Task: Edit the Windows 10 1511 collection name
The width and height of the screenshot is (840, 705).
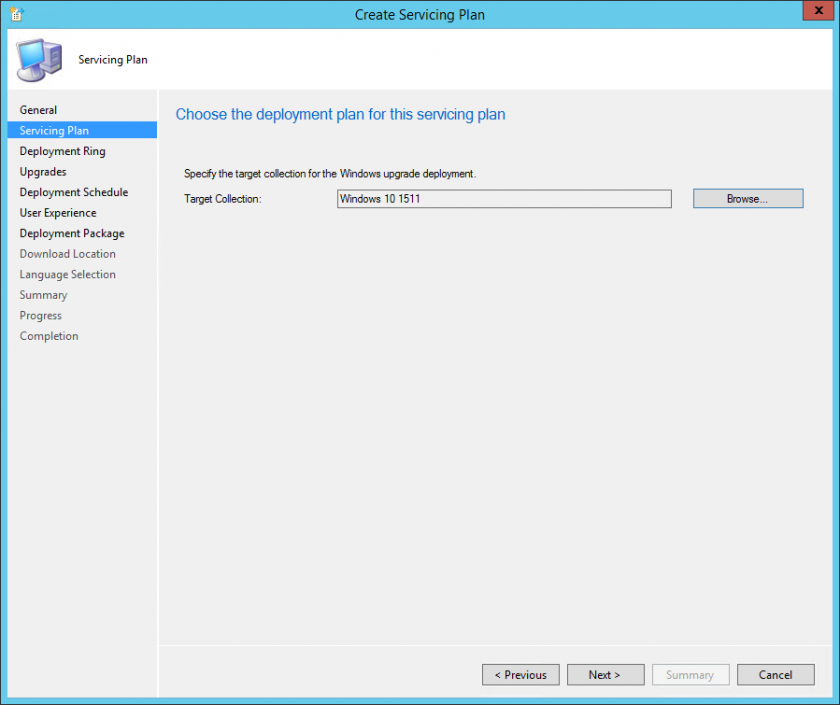Action: point(504,199)
